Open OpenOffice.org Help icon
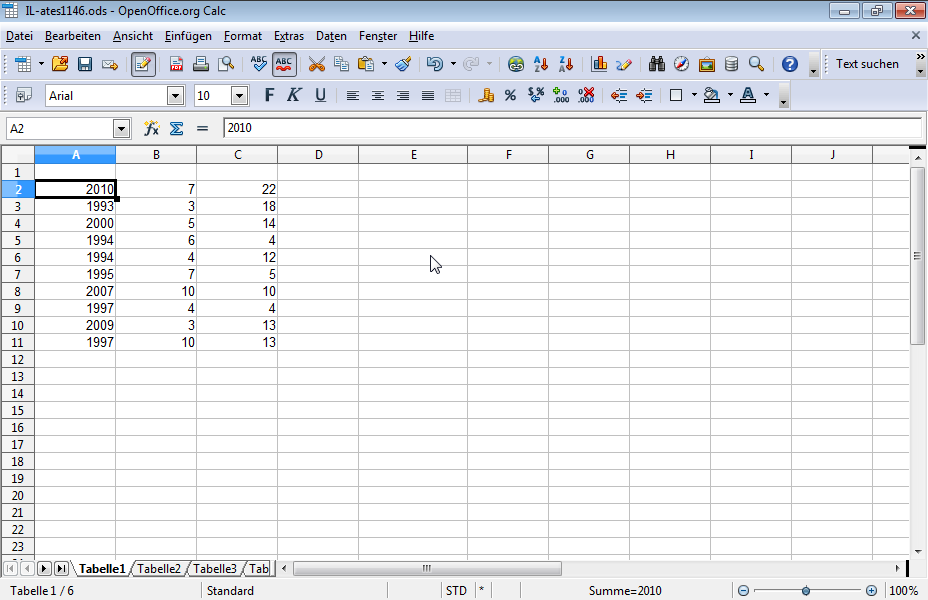The width and height of the screenshot is (928, 600). tap(790, 64)
